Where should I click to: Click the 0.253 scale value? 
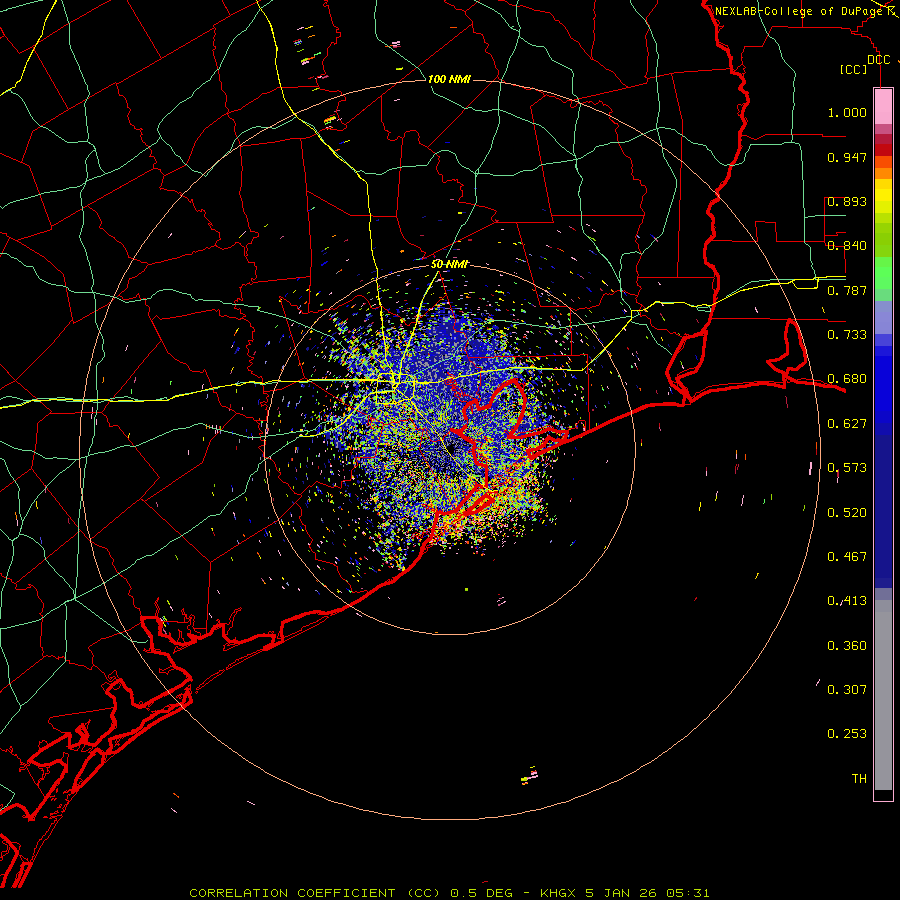tap(847, 734)
